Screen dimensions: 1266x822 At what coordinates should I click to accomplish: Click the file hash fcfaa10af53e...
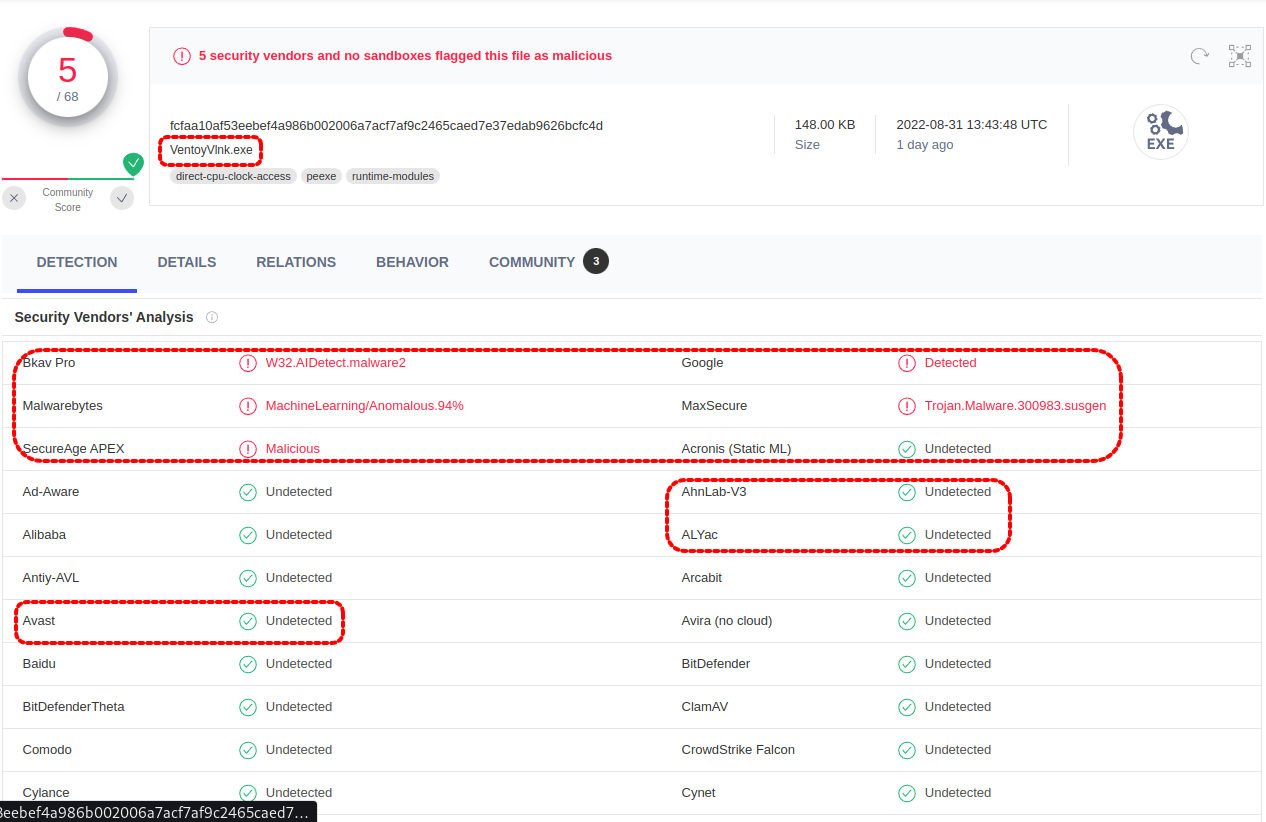386,126
